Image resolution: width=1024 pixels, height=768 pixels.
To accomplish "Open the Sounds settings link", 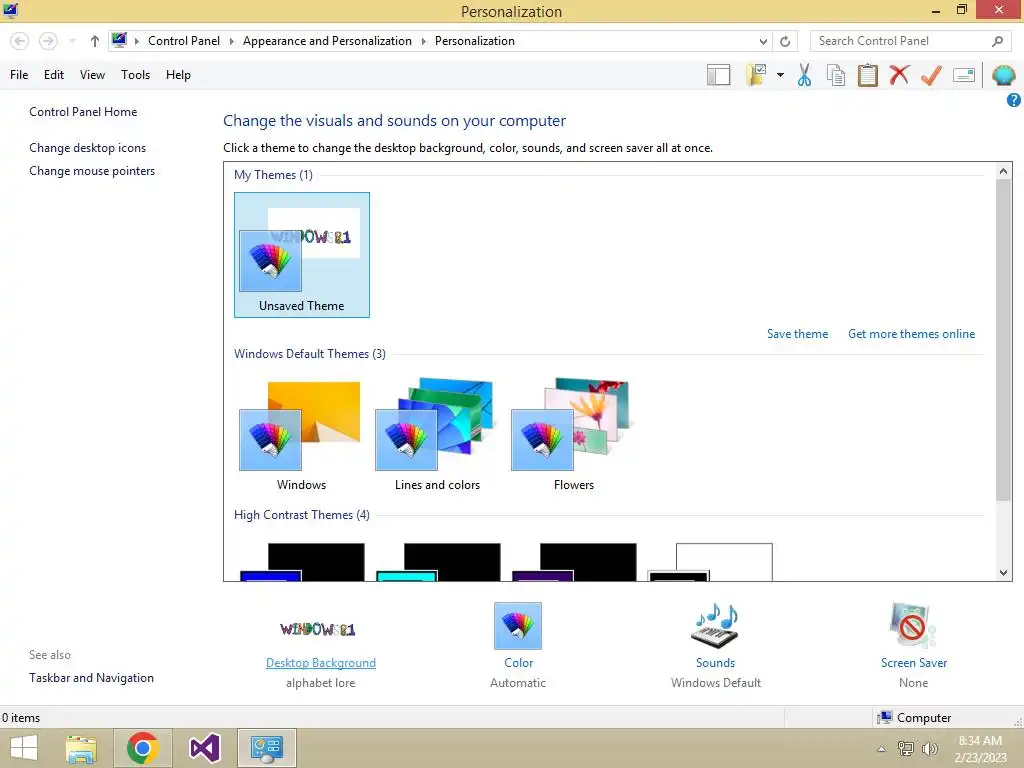I will tap(715, 663).
